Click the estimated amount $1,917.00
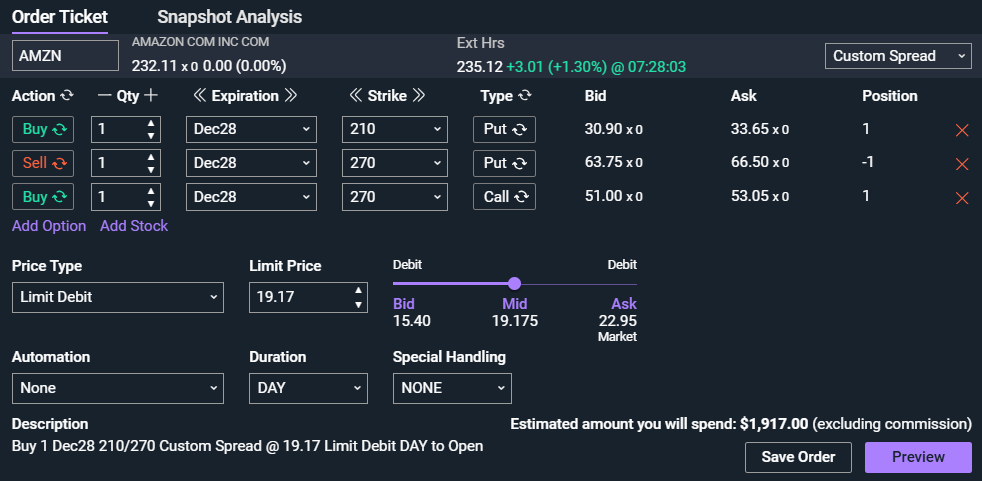 point(773,424)
